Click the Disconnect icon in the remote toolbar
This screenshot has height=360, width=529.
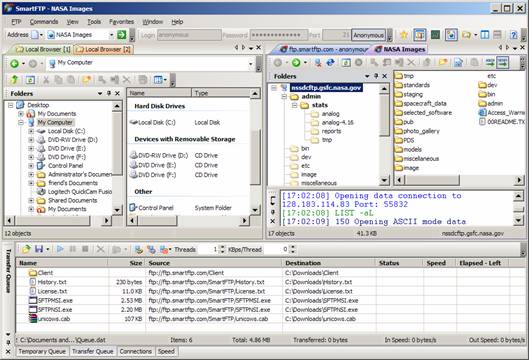(317, 62)
